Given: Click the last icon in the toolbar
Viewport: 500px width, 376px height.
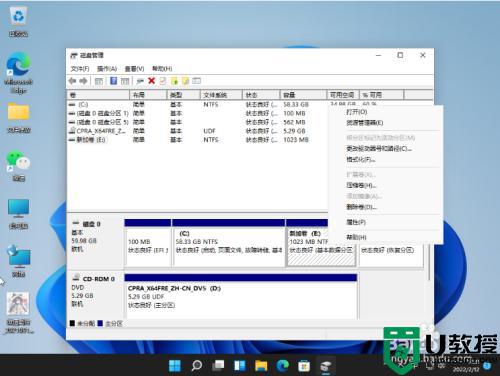Looking at the screenshot, I should point(196,81).
